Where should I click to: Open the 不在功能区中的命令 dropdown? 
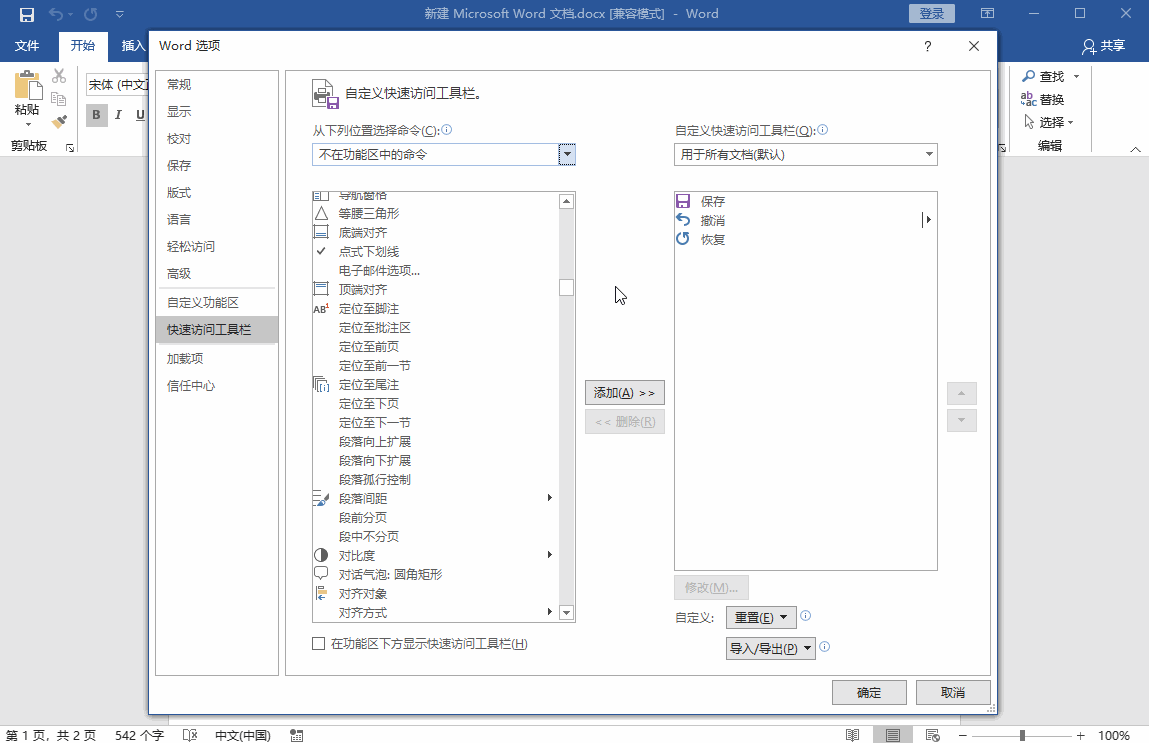[566, 154]
